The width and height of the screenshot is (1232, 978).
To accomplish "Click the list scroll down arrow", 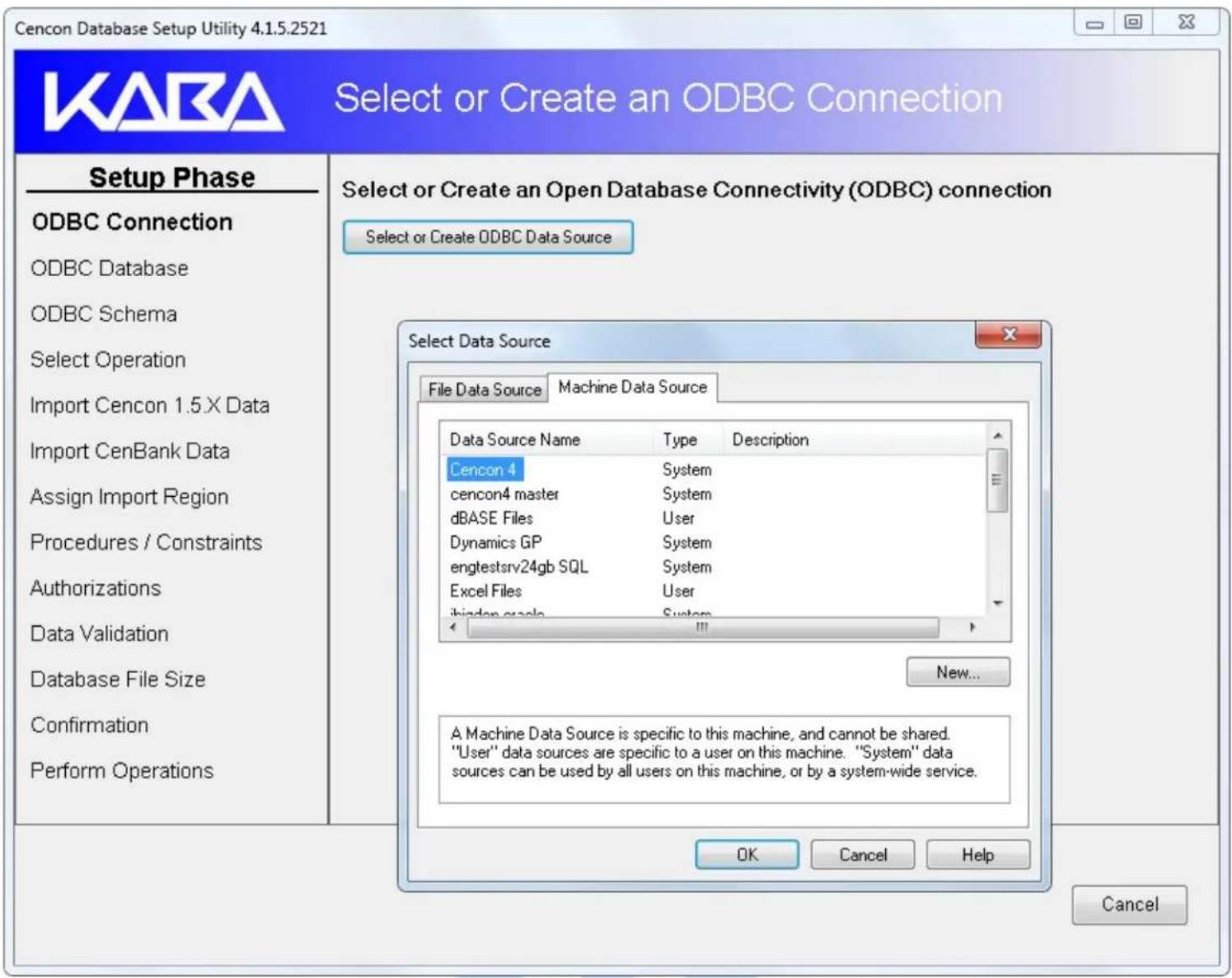I will click(x=997, y=604).
